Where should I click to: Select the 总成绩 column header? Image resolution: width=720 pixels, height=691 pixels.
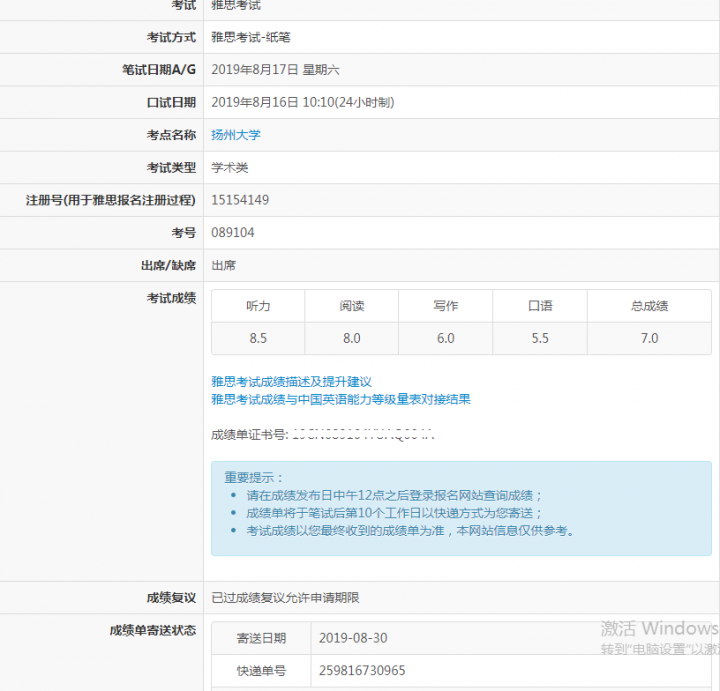(x=649, y=307)
